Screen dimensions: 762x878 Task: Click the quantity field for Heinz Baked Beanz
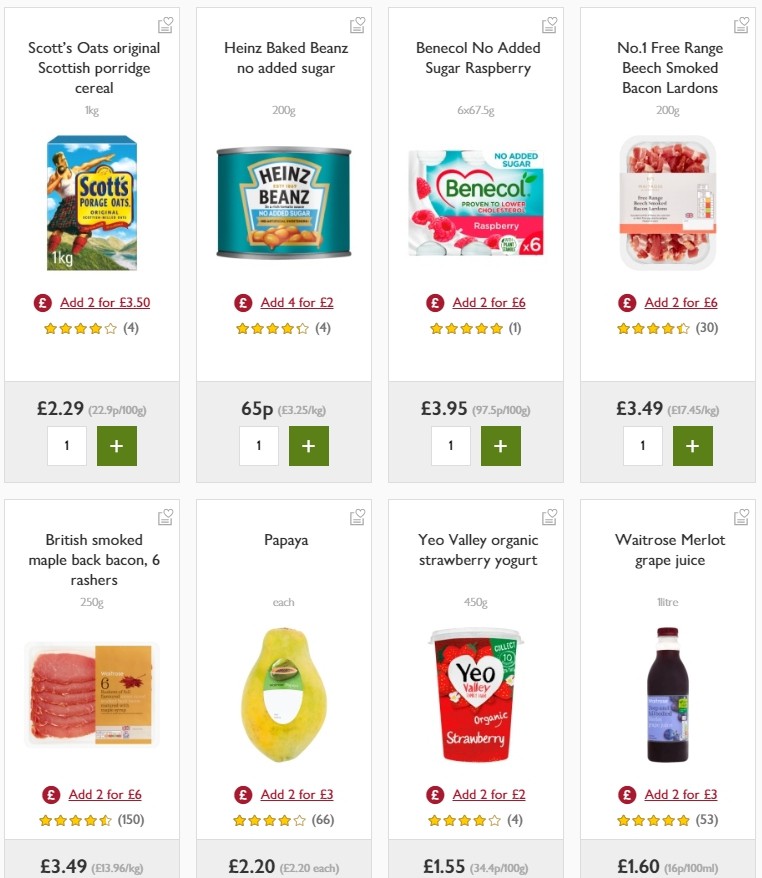[258, 446]
